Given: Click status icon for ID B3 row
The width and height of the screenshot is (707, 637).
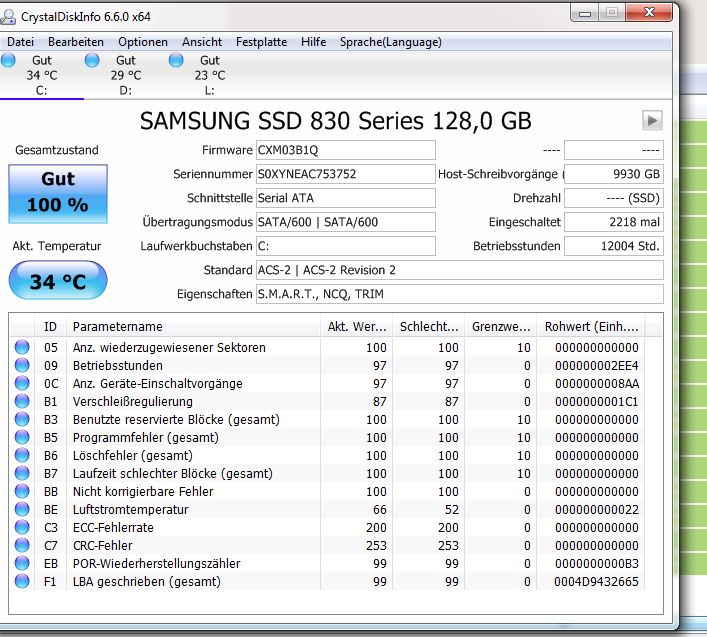Looking at the screenshot, I should (22, 419).
